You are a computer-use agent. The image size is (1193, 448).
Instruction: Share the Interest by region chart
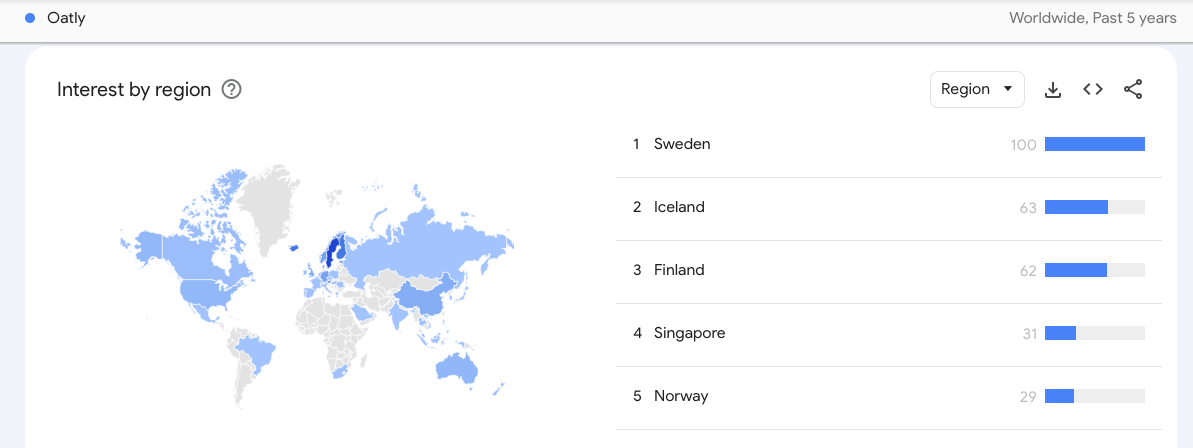pos(1133,90)
